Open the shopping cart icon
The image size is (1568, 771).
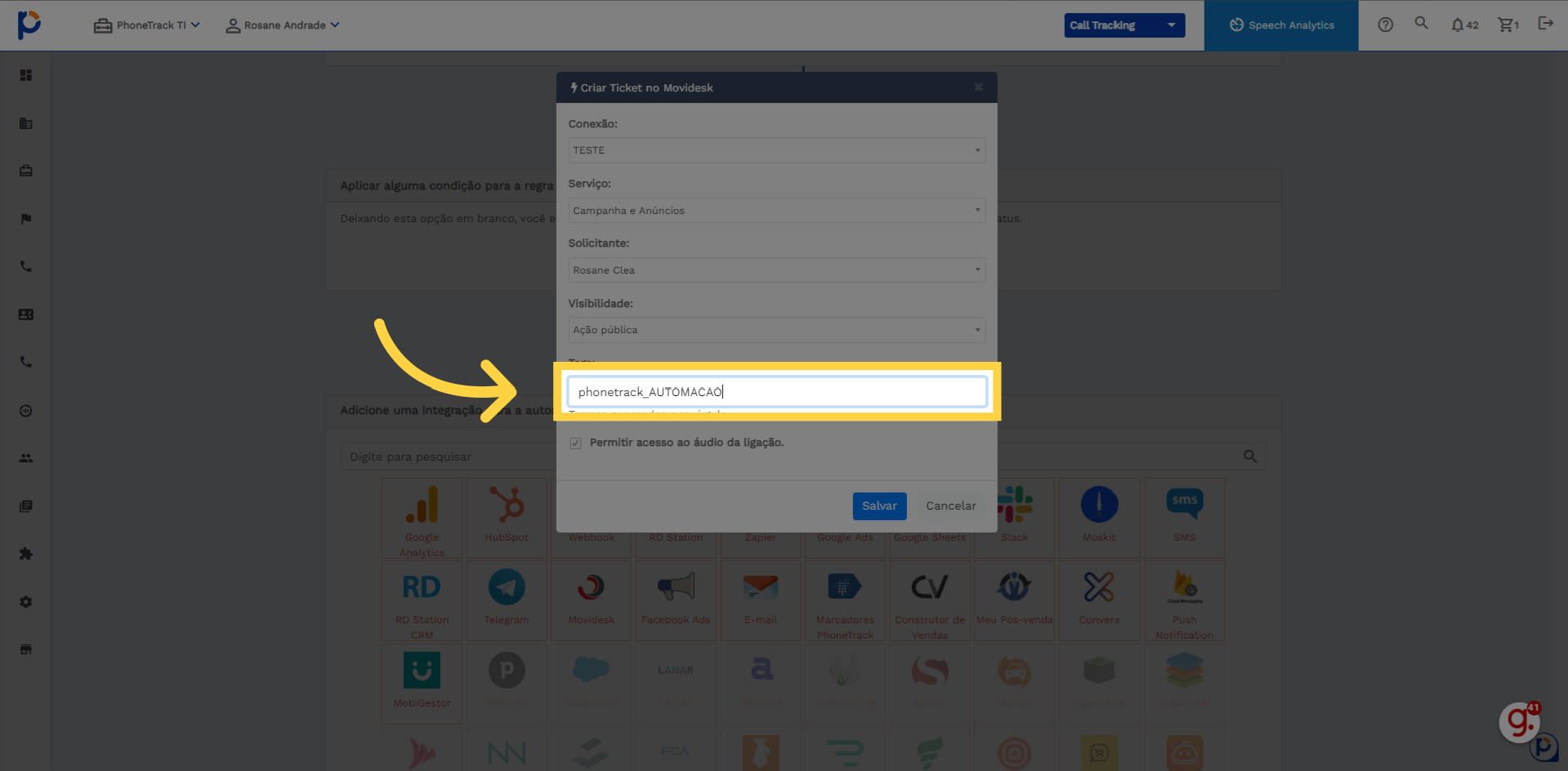coord(1508,25)
